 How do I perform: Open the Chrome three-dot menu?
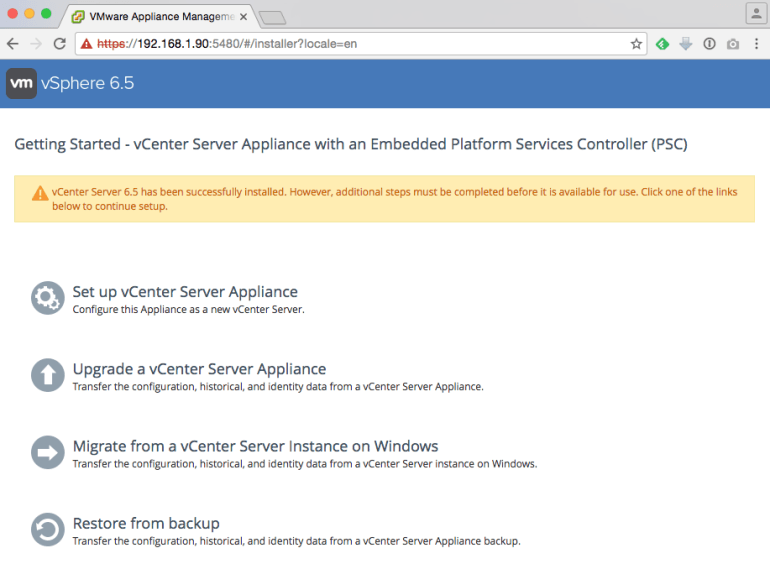756,44
